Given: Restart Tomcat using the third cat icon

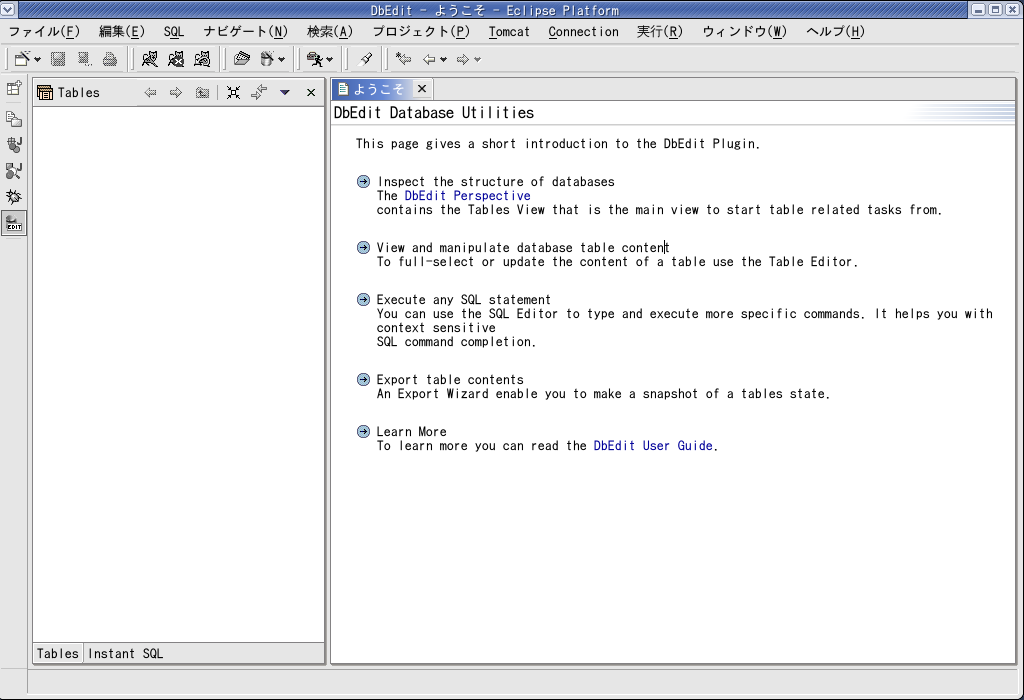Looking at the screenshot, I should [x=202, y=59].
